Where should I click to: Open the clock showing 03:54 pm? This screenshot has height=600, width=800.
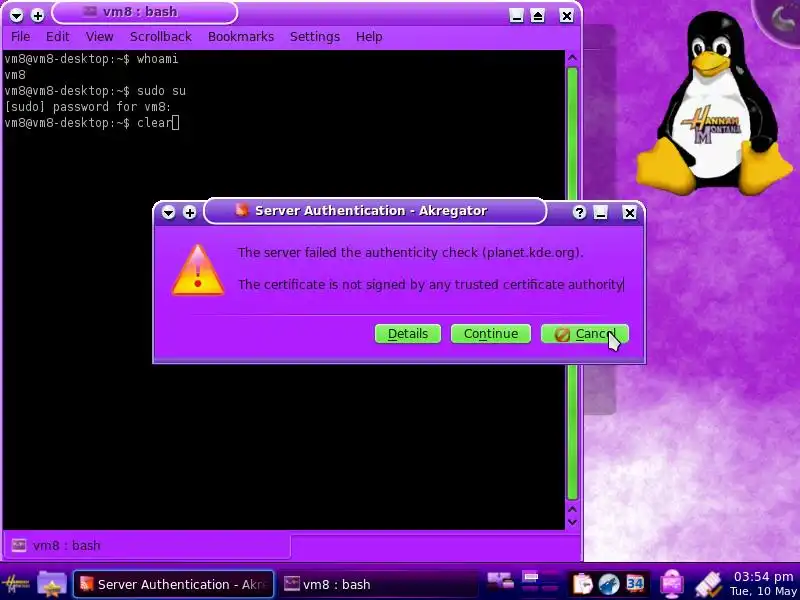[764, 584]
